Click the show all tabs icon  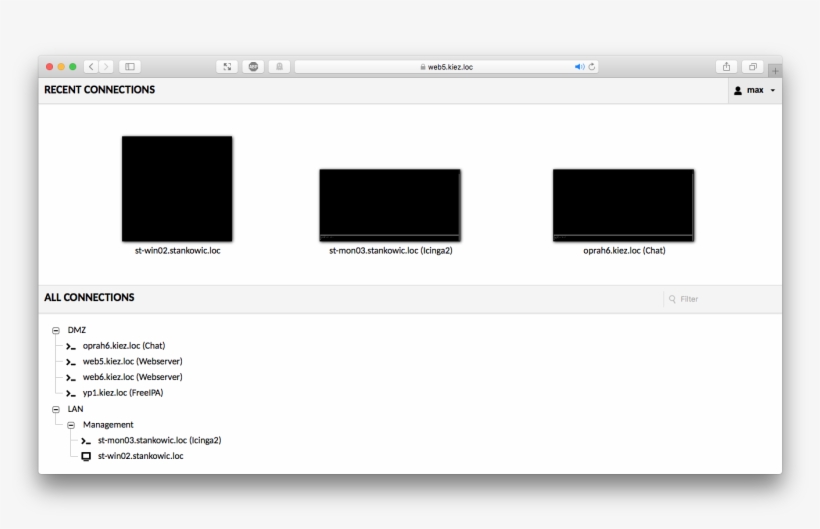pyautogui.click(x=754, y=67)
